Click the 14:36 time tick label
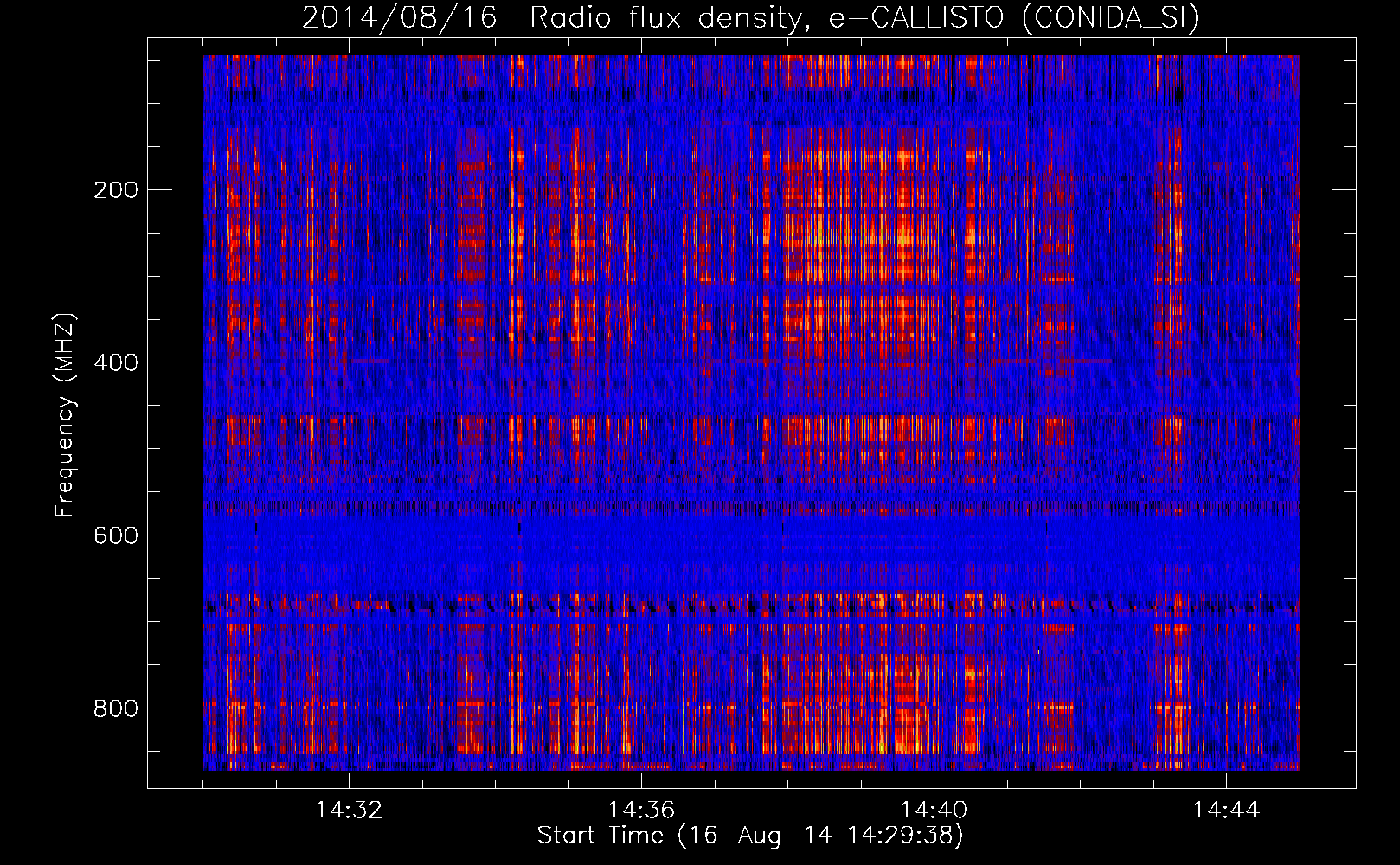Viewport: 1400px width, 865px height. 641,811
